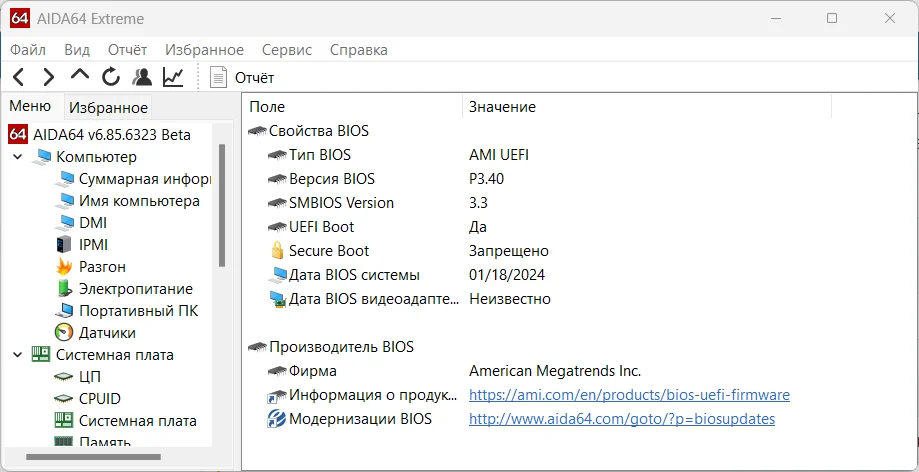Screen dimensions: 919x472
Task: Open the Вид menu
Action: click(77, 50)
